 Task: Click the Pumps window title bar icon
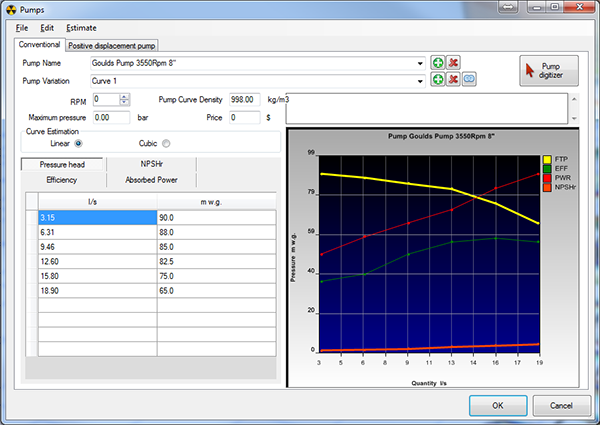(x=11, y=8)
